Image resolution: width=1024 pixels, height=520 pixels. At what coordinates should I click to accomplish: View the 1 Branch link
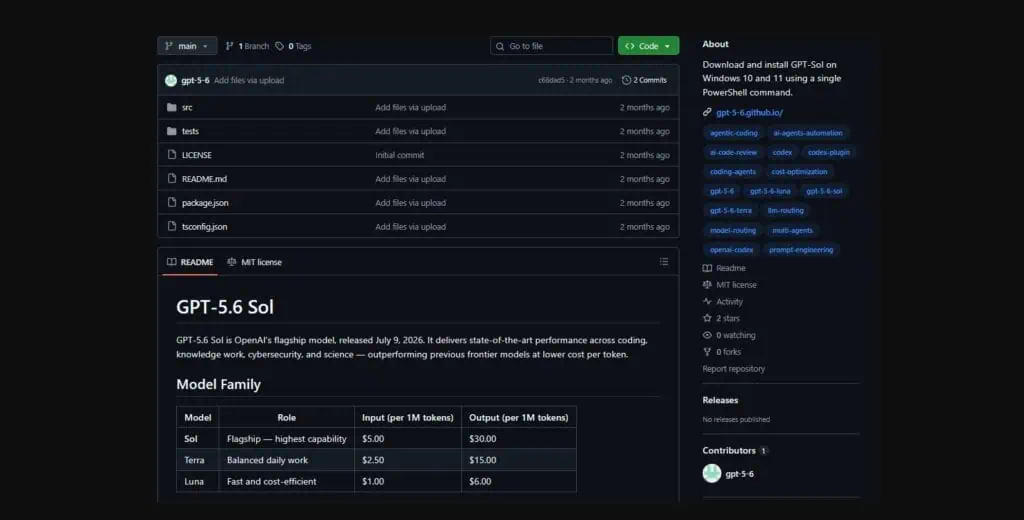tap(248, 46)
